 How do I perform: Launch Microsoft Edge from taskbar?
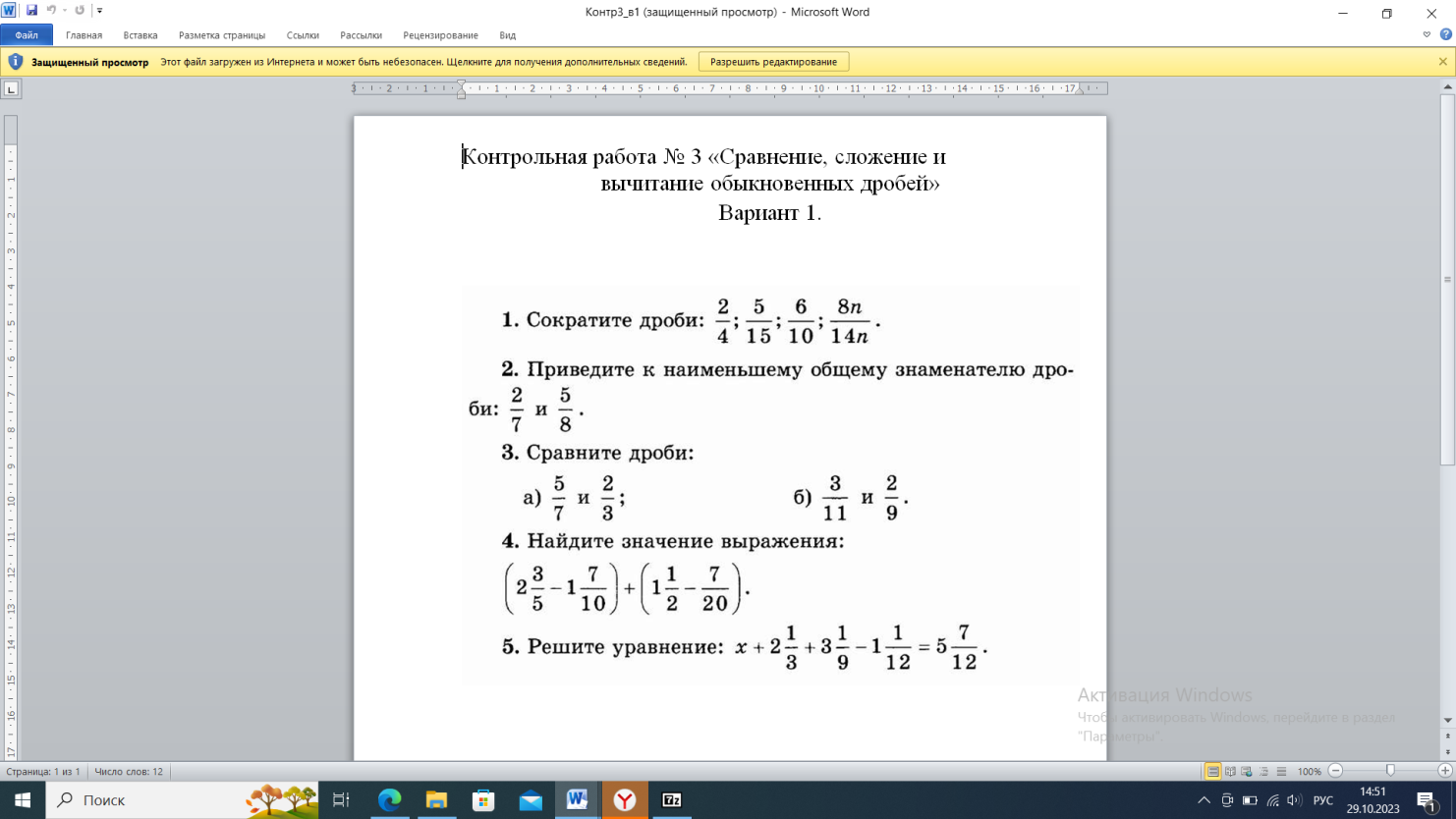pos(389,800)
